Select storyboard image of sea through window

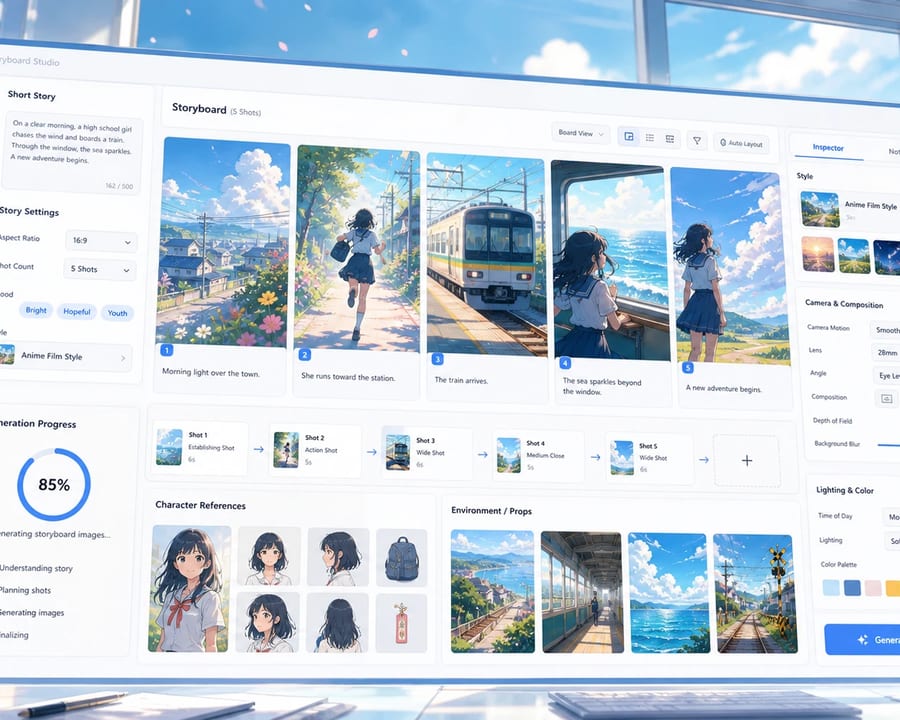pos(610,261)
